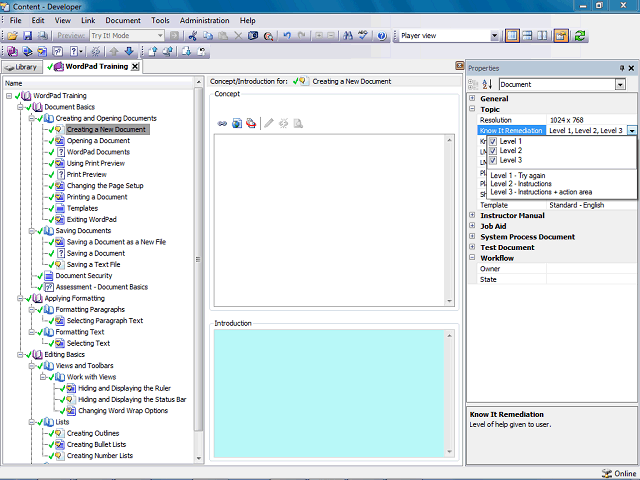Click the blue Help question mark icon

point(382,36)
